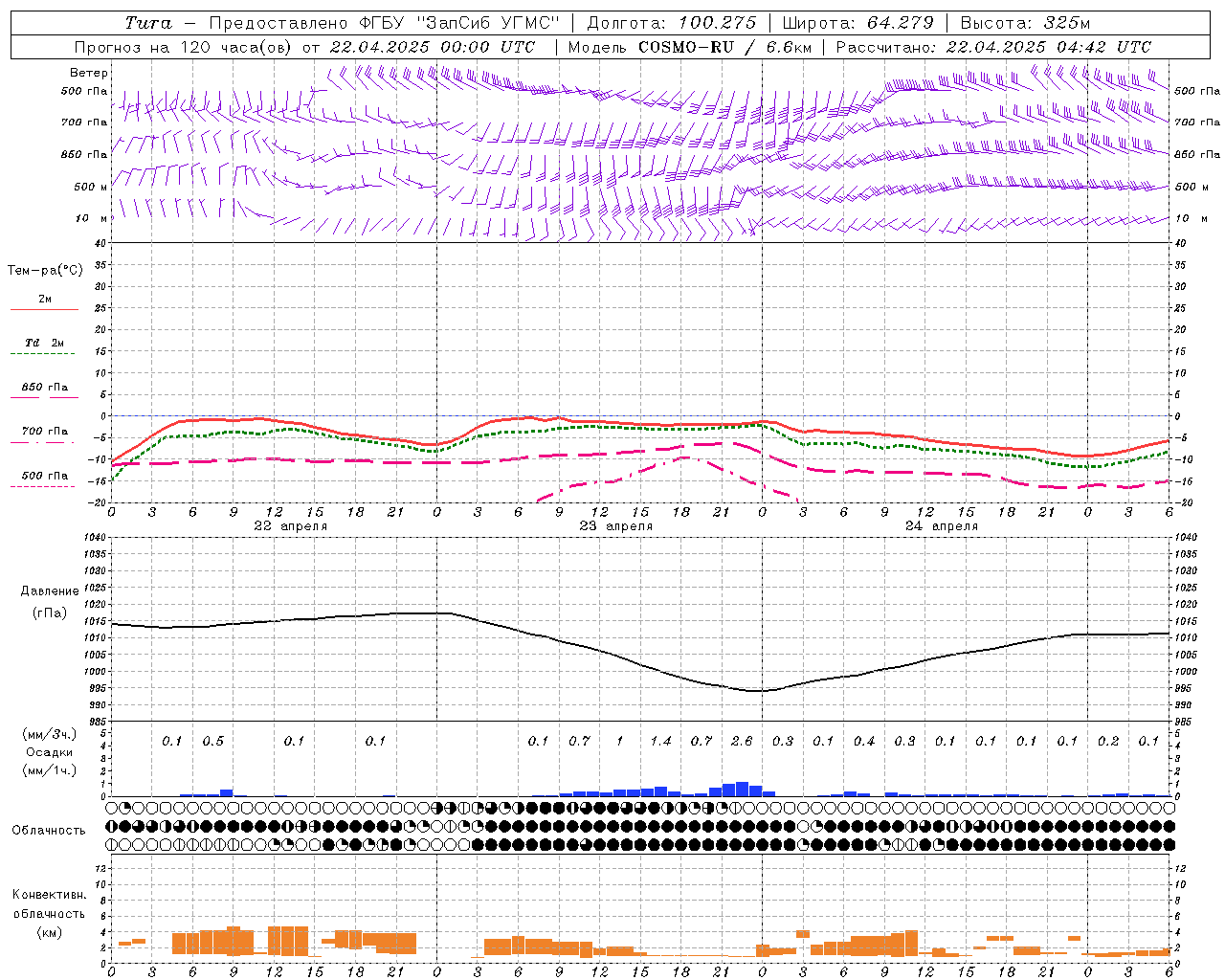This screenshot has width=1225, height=980.
Task: Click the longitude value 100.275
Action: [x=717, y=23]
